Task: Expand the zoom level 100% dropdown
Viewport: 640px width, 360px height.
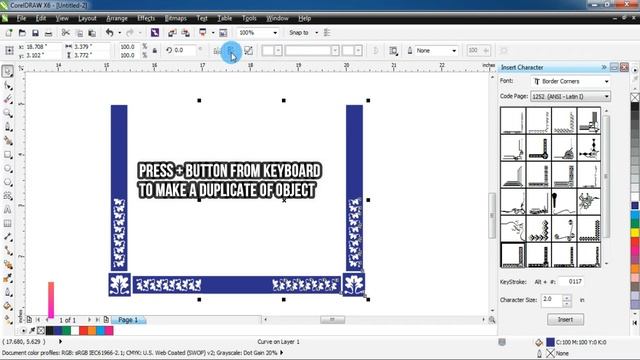Action: (275, 33)
